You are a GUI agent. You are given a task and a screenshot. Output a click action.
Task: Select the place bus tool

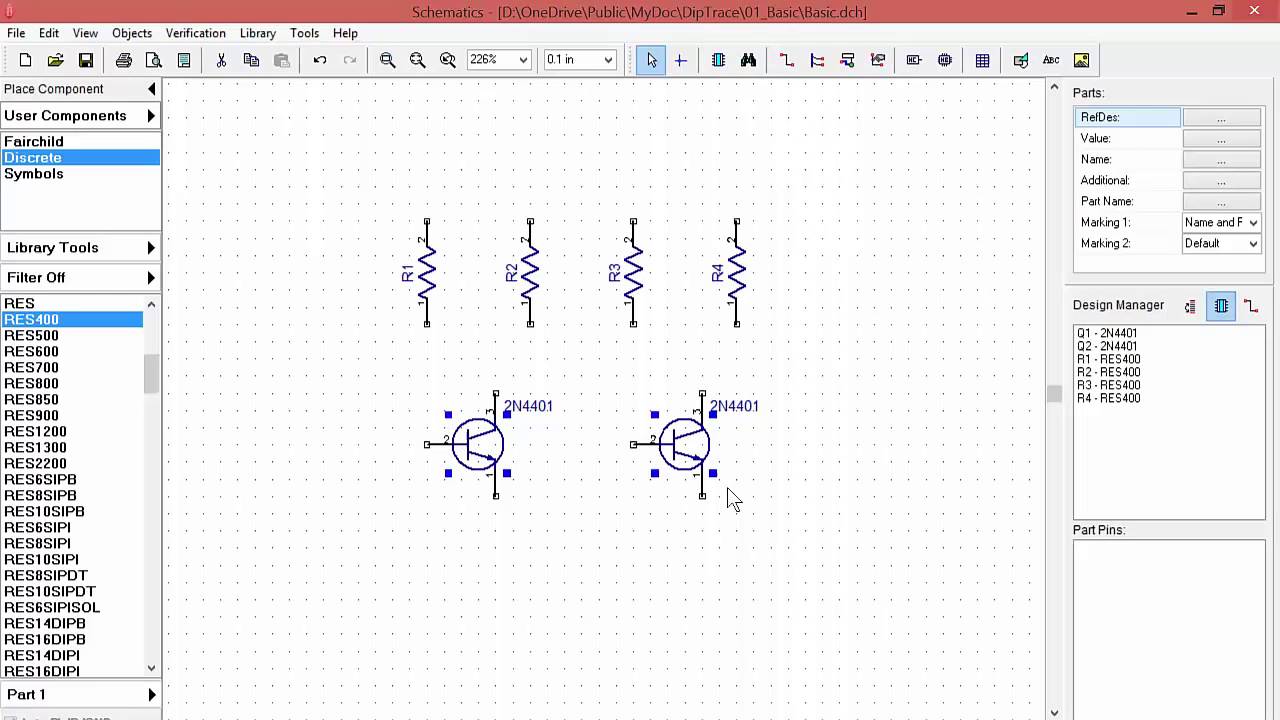[x=817, y=60]
